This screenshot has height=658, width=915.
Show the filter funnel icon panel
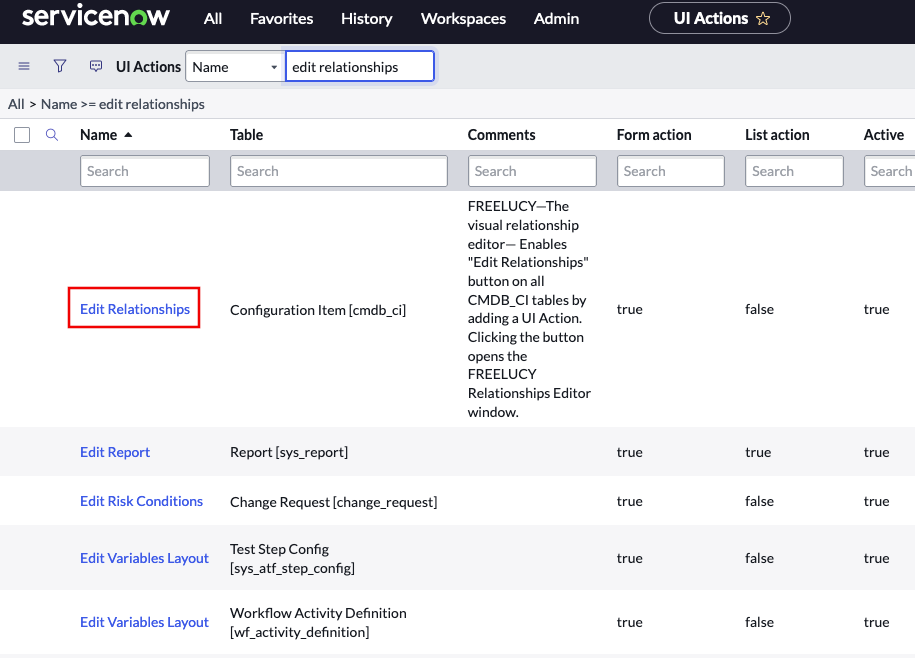click(x=60, y=66)
